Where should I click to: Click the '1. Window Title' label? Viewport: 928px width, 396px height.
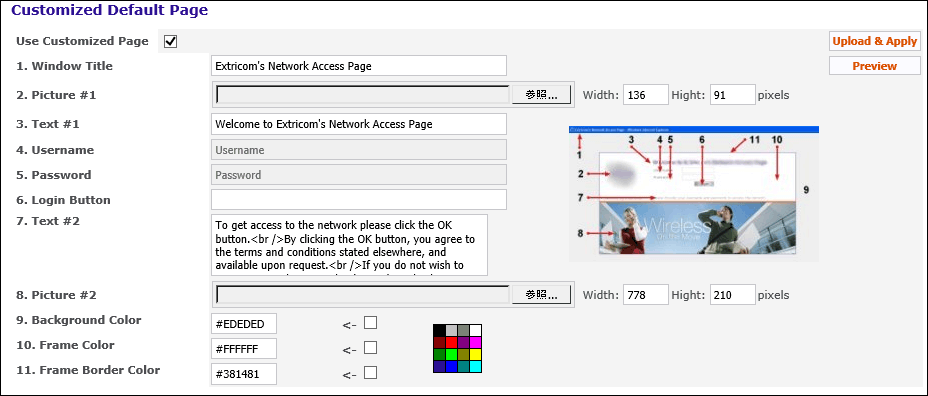click(64, 66)
